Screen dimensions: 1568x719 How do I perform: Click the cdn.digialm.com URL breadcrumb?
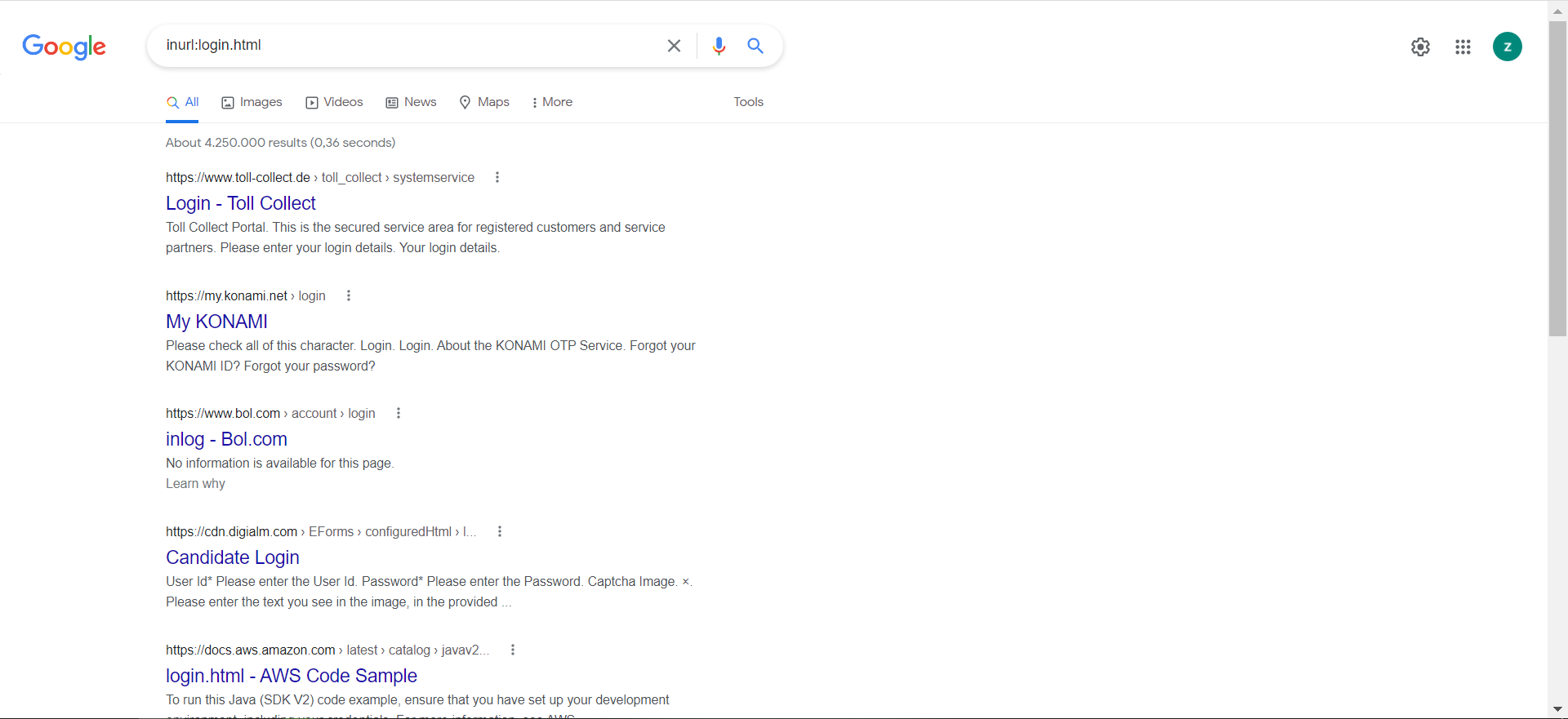pos(321,532)
